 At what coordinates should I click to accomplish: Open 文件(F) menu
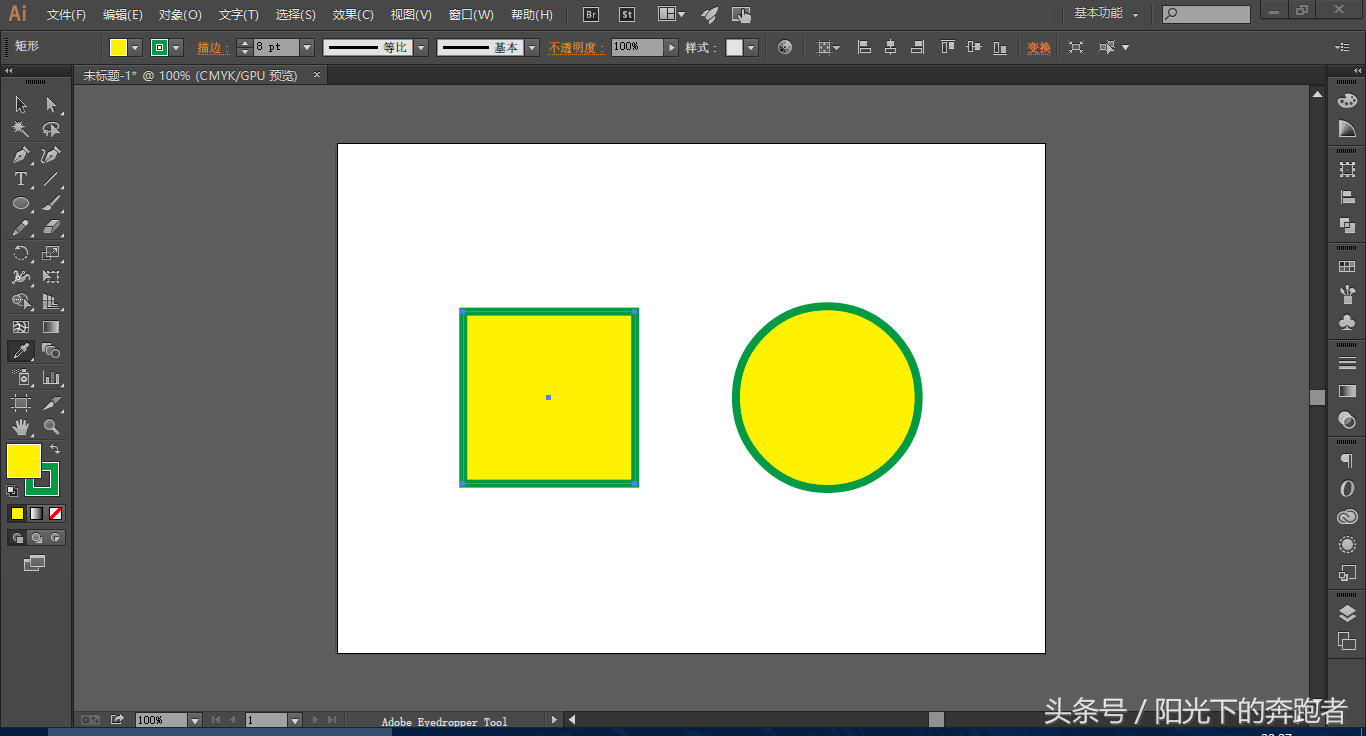pos(66,15)
